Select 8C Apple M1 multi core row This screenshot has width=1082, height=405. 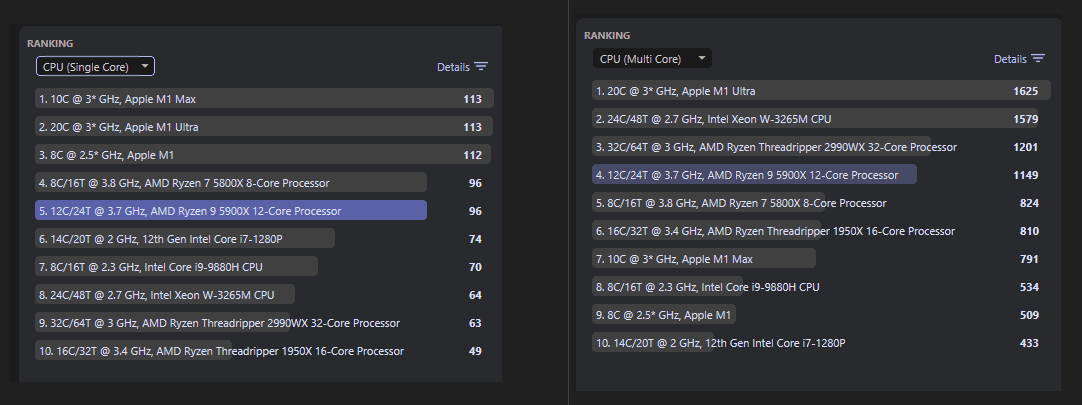click(821, 315)
